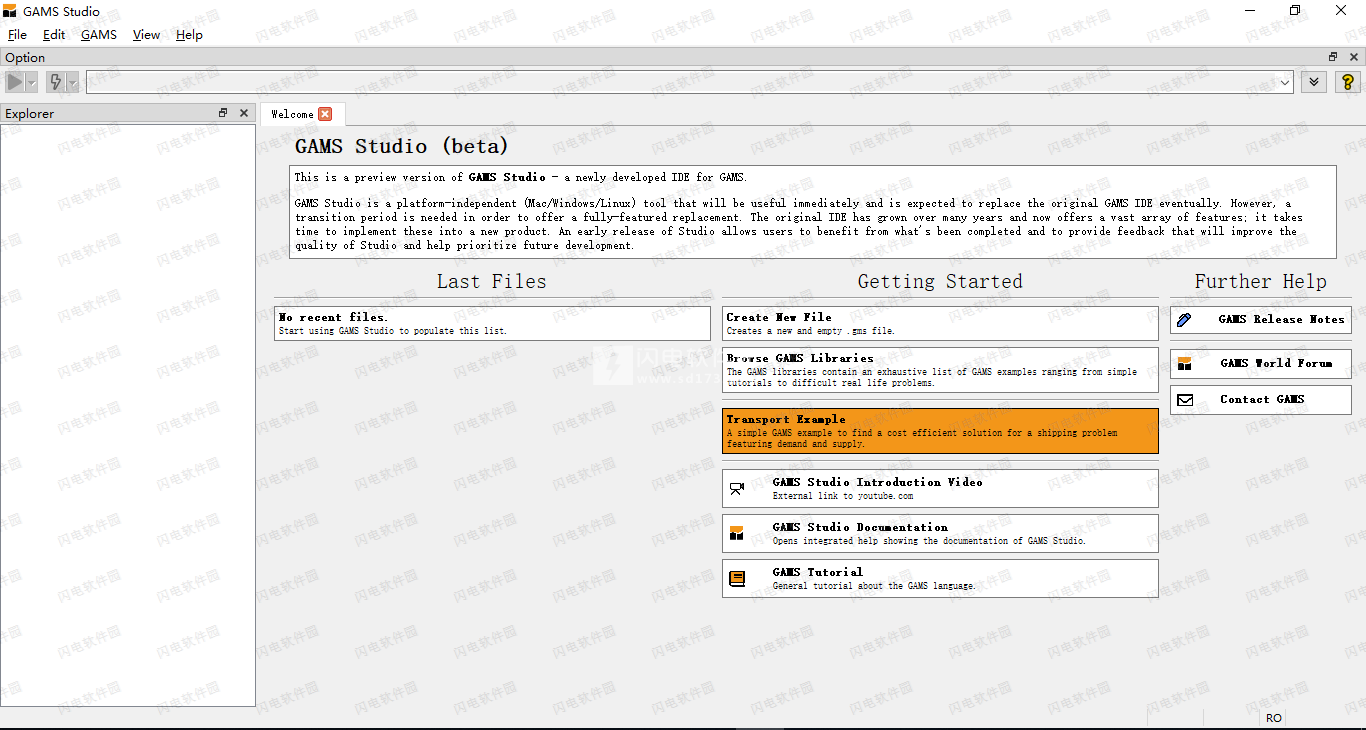
Task: Open the Help menu
Action: click(189, 34)
